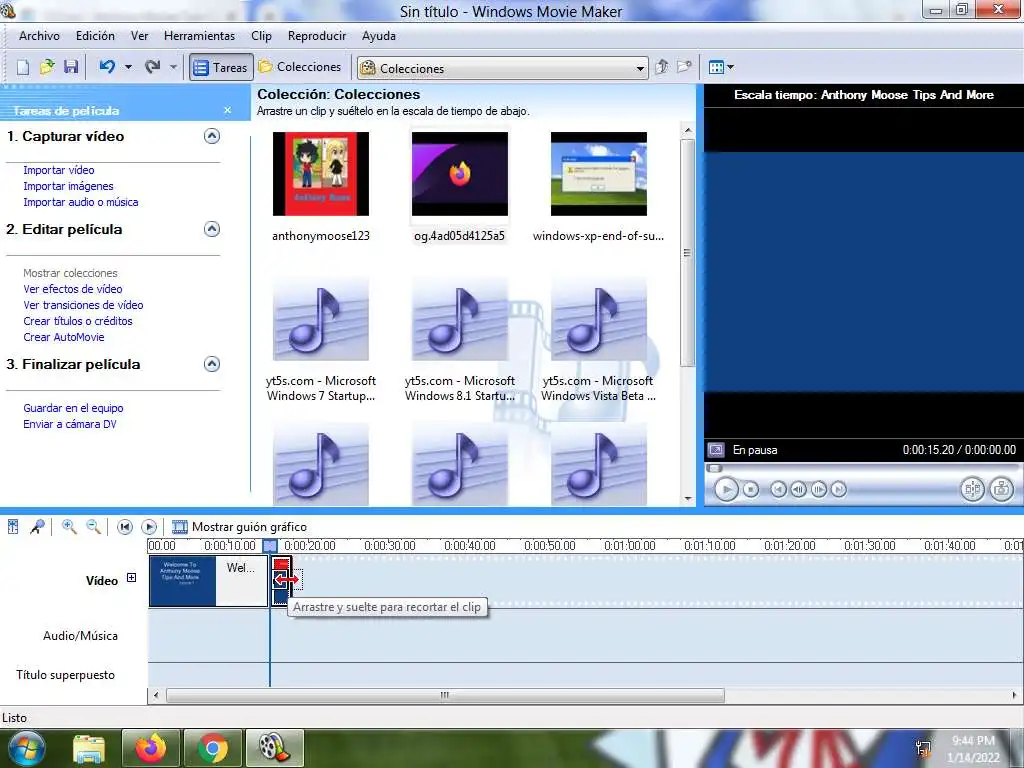Open the Ayuda menu
1024x768 pixels.
379,36
